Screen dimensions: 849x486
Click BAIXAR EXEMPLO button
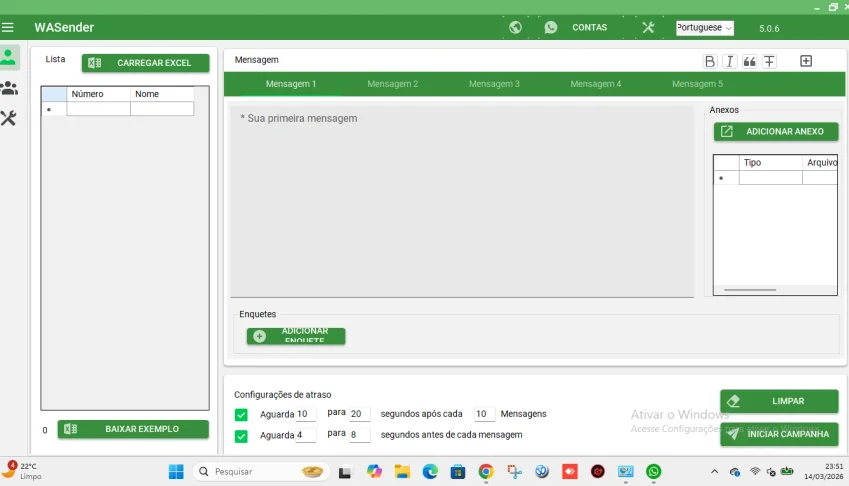pyautogui.click(x=133, y=429)
